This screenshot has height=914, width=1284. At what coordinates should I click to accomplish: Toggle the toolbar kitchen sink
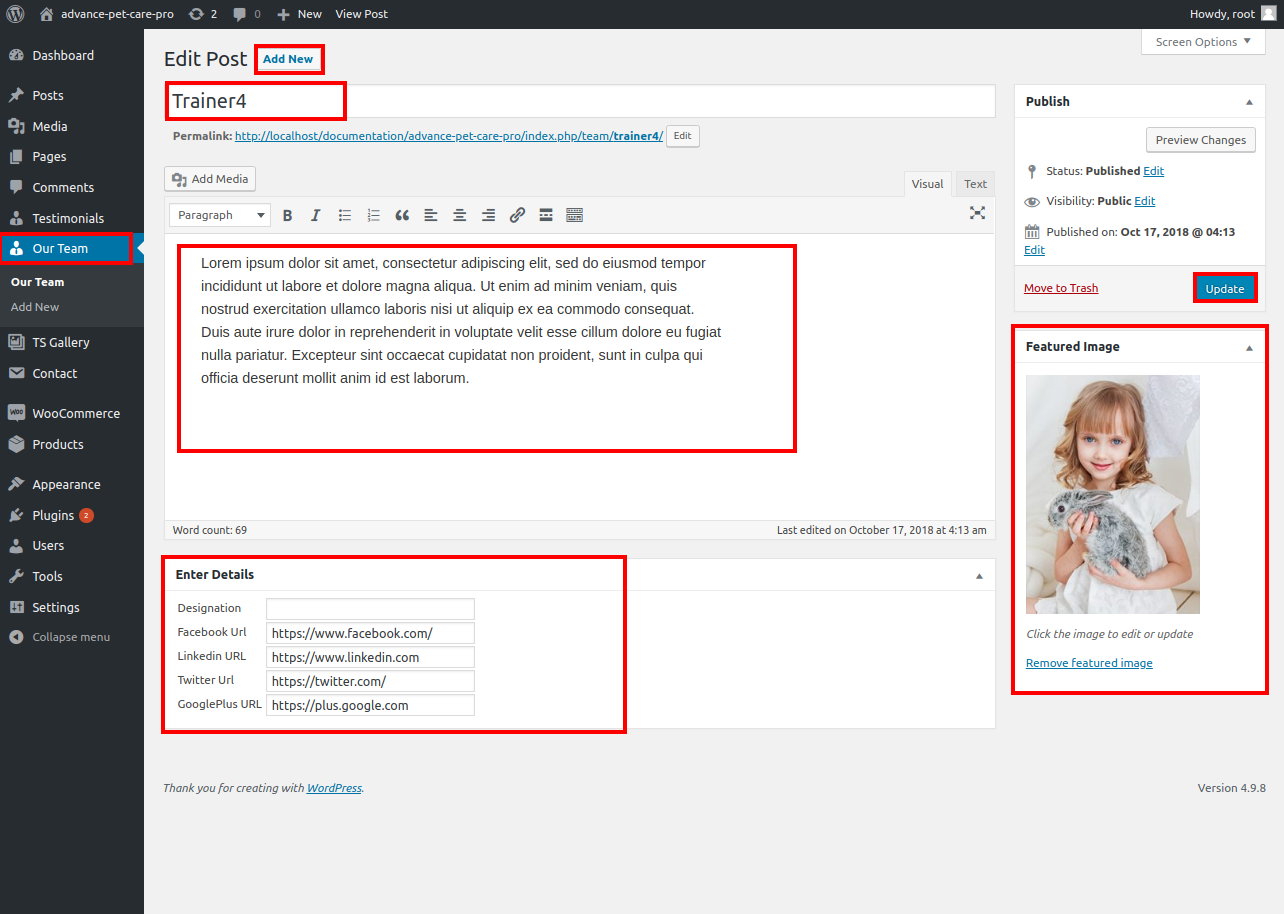575,215
